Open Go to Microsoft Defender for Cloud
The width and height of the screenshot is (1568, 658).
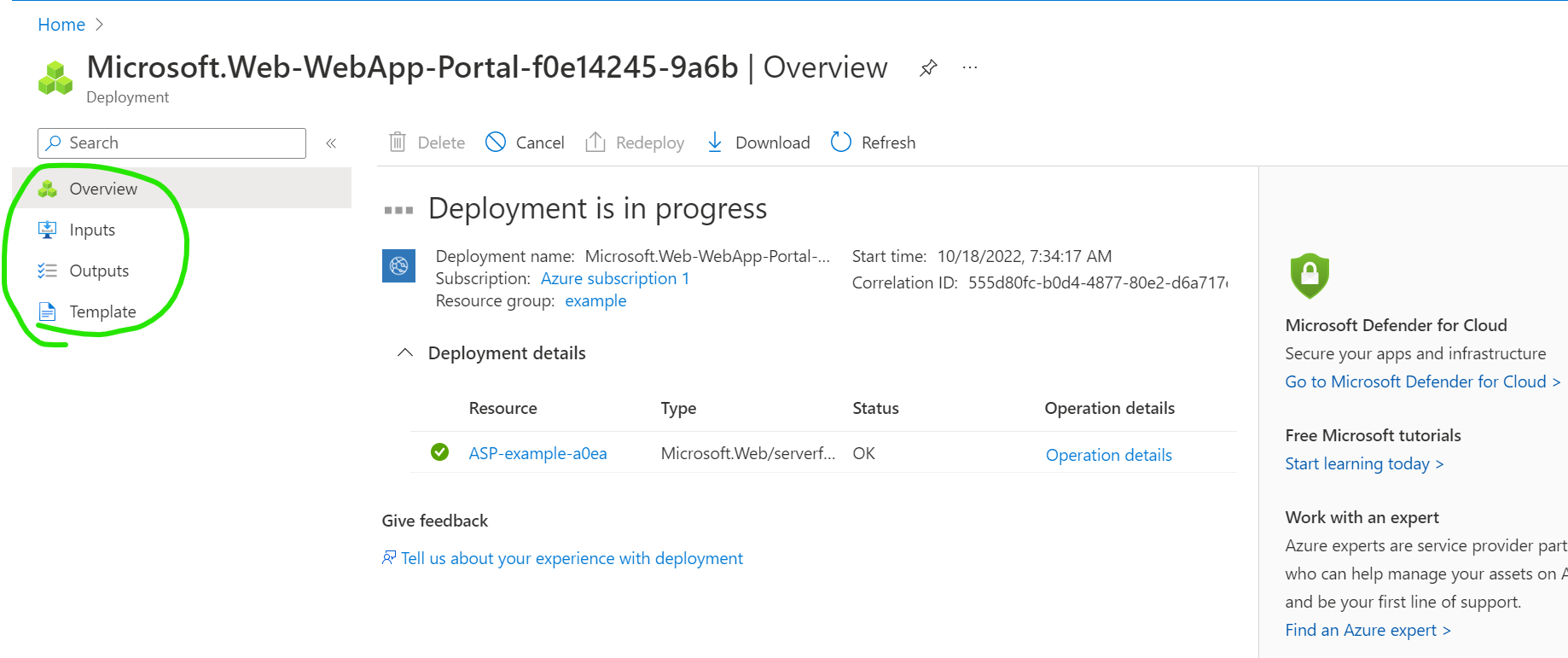coord(1423,381)
